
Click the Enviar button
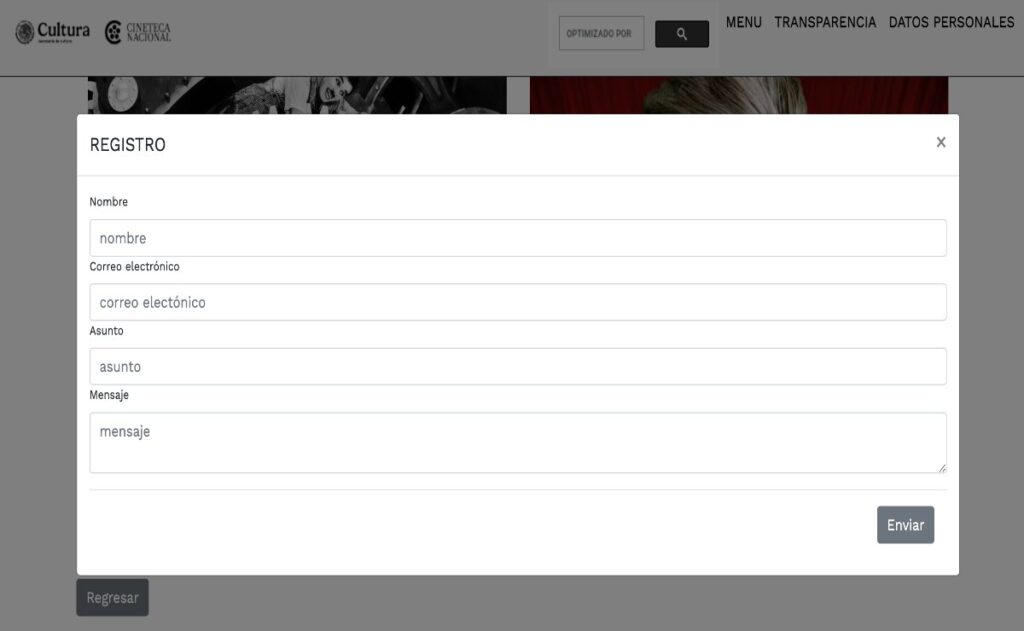(905, 525)
